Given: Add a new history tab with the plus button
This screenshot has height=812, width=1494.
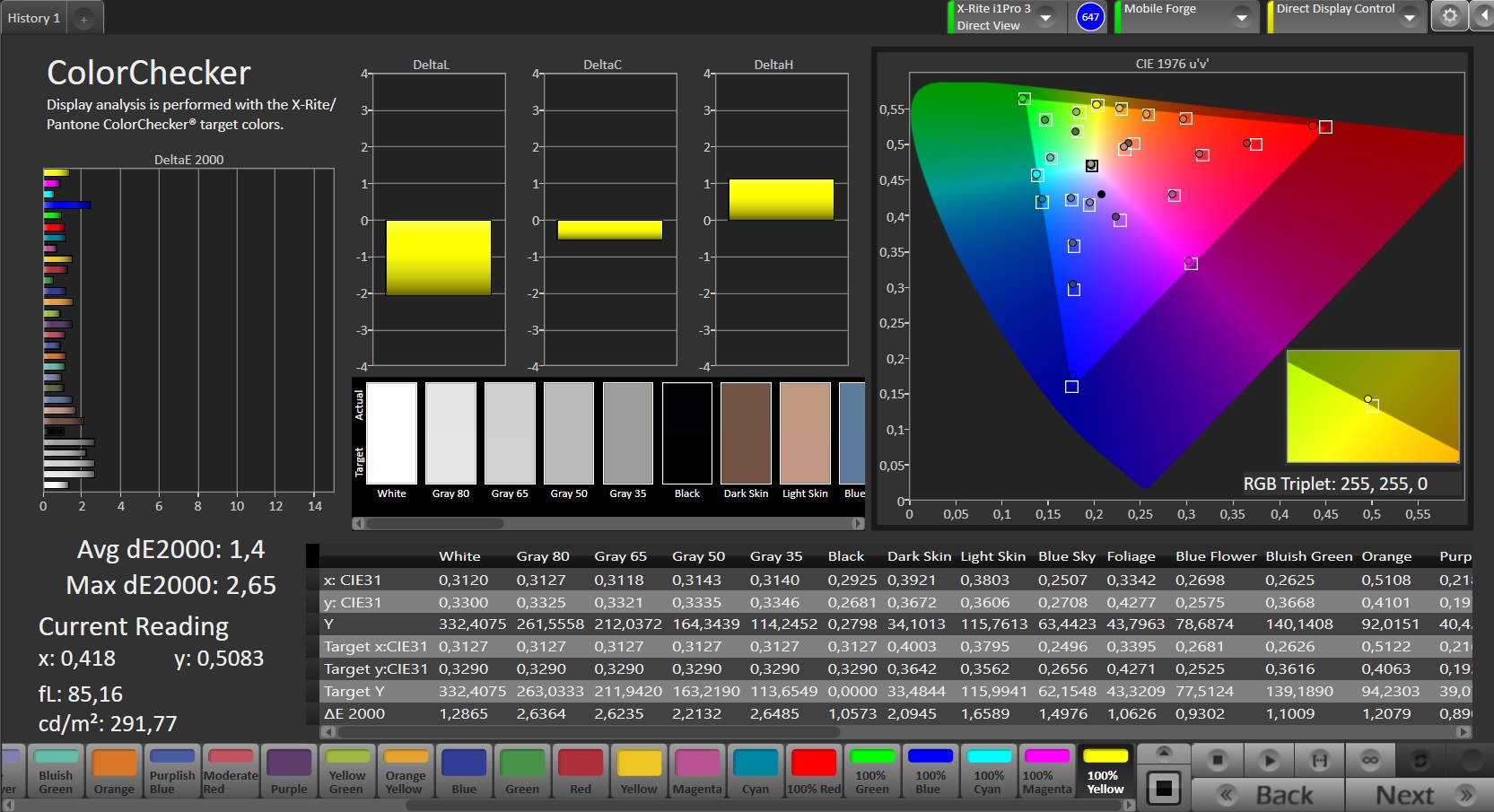Looking at the screenshot, I should 83,19.
